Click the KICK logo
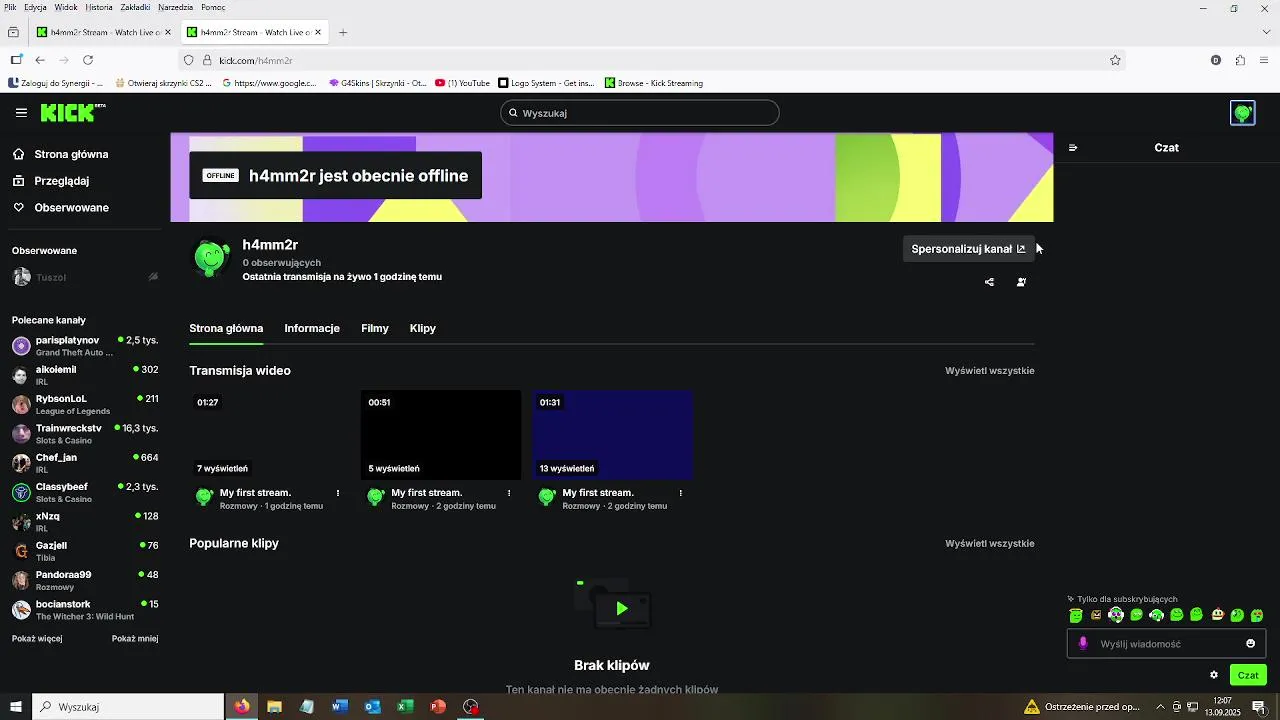Screen dimensions: 1280x720 pyautogui.click(x=72, y=113)
